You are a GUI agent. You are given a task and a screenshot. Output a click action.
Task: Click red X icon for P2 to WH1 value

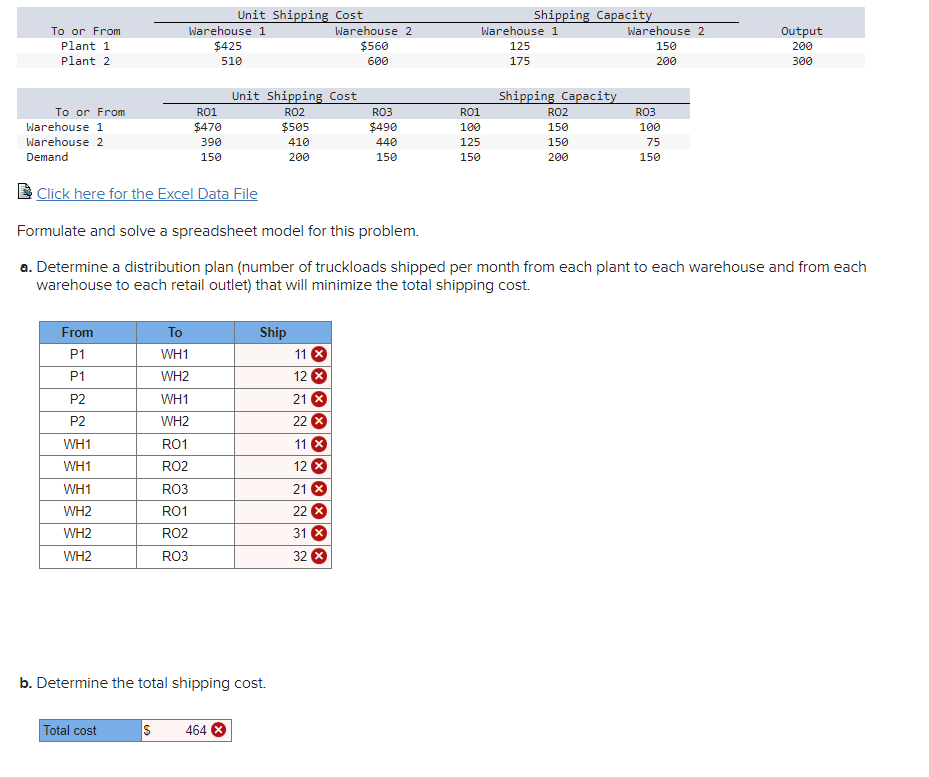pos(318,398)
